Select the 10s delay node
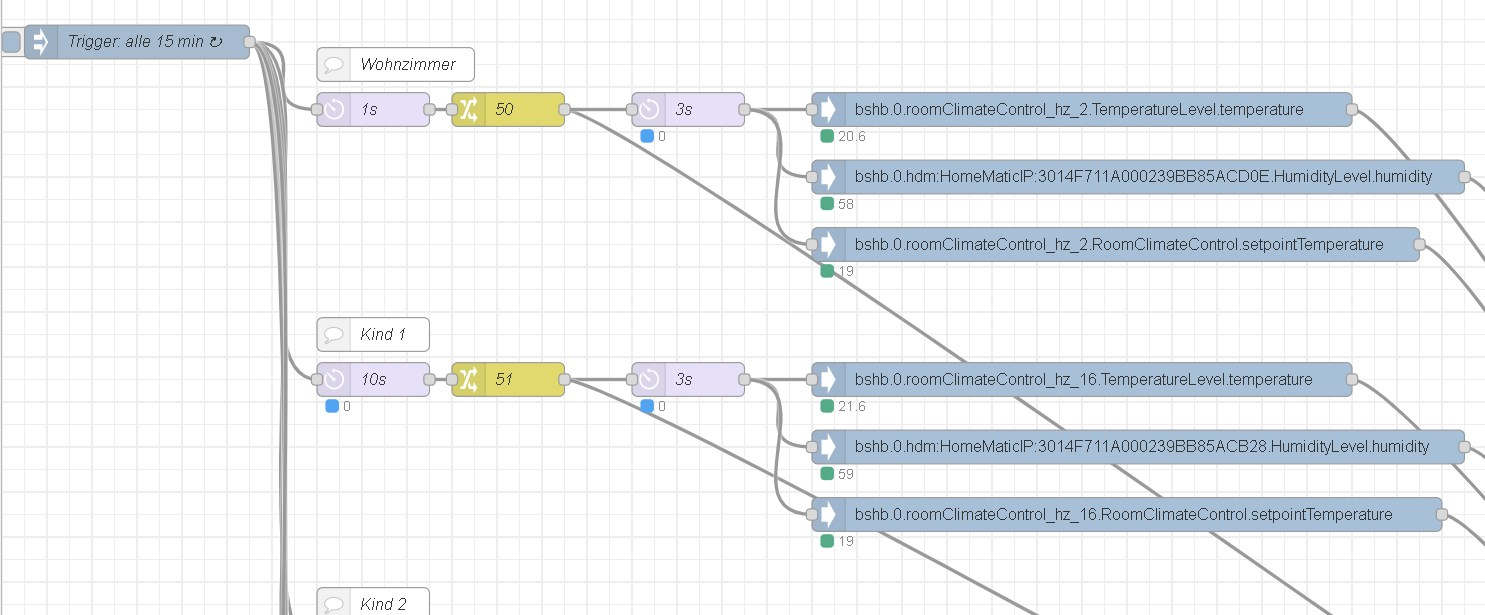1485x615 pixels. click(x=373, y=380)
